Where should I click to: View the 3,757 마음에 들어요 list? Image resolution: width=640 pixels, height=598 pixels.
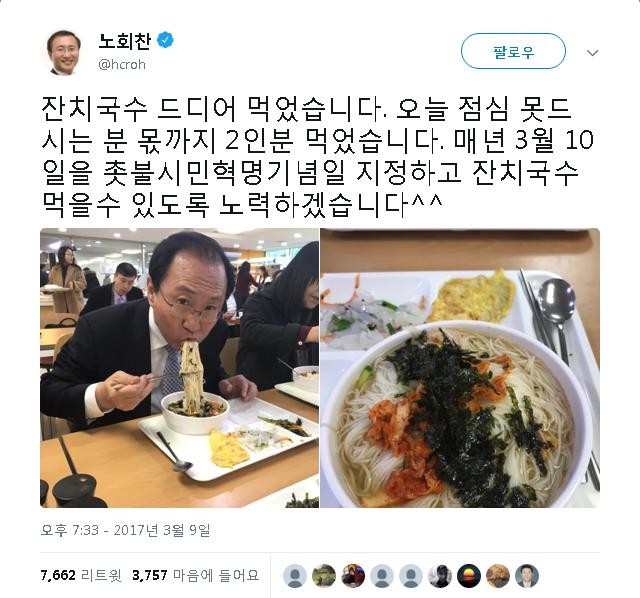coord(196,576)
